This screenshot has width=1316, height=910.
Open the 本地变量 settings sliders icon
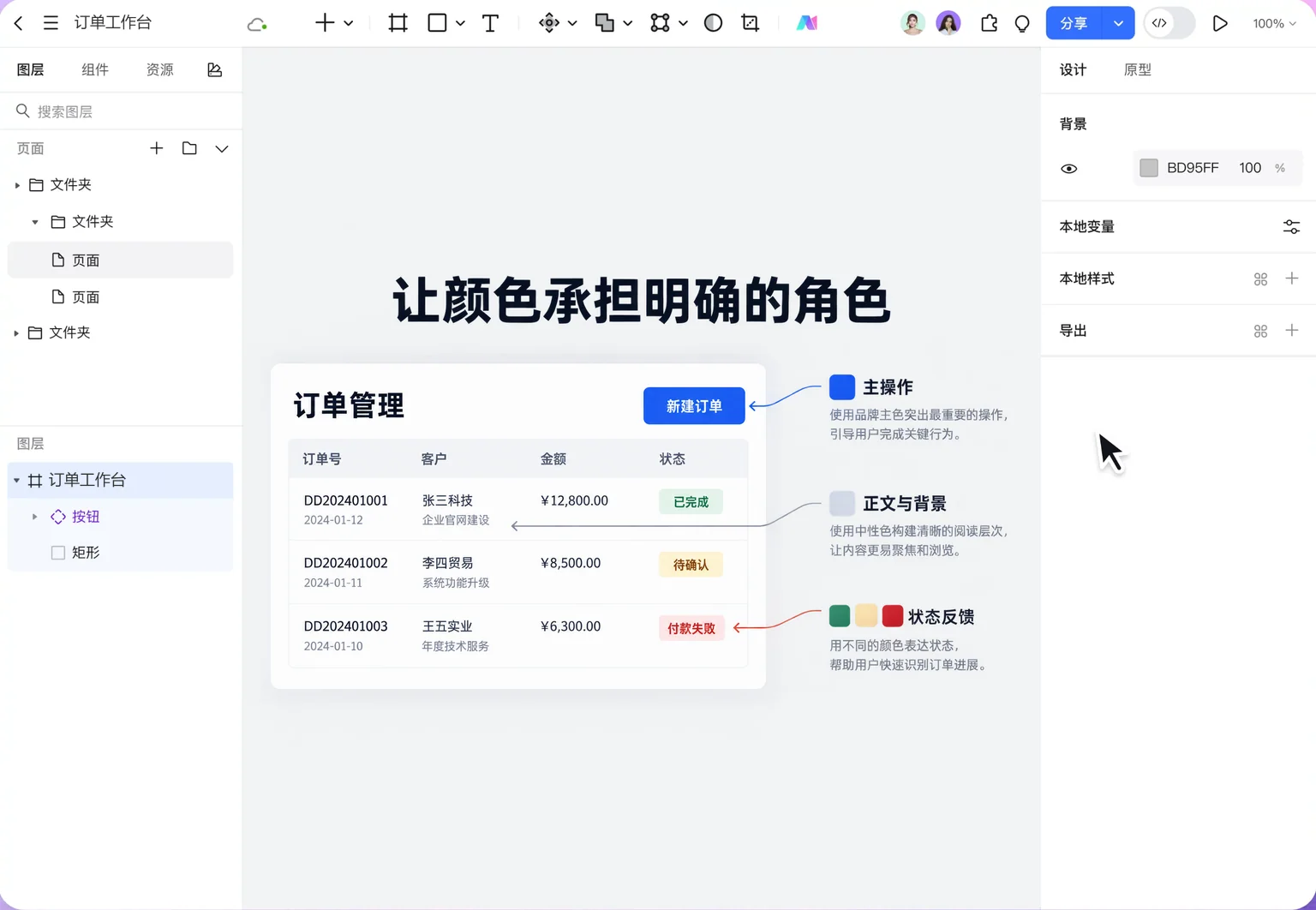[x=1291, y=227]
